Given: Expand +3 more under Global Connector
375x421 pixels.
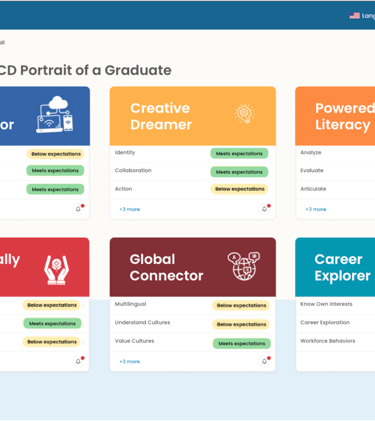Looking at the screenshot, I should 130,361.
